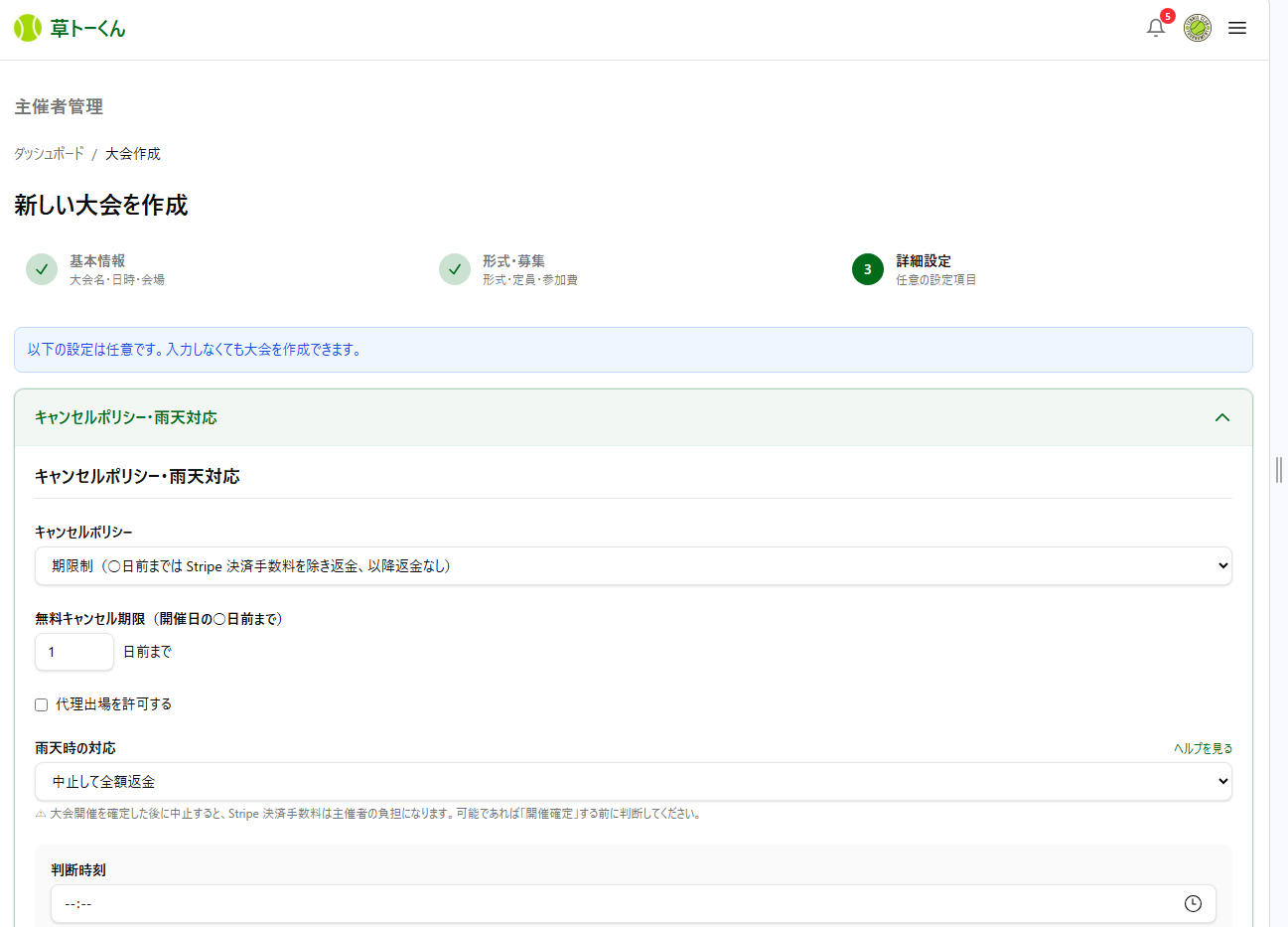1288x927 pixels.
Task: Click the tennis ball site logo
Action: (28, 28)
